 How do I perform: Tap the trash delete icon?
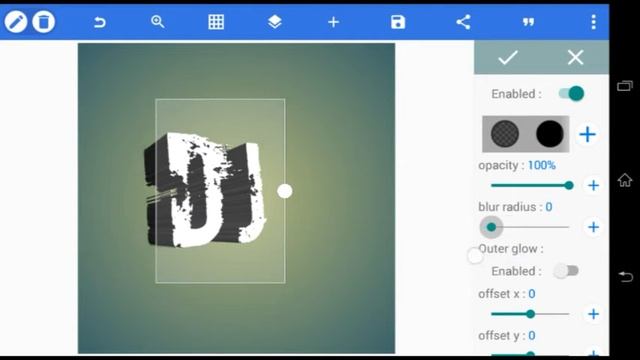pos(44,22)
